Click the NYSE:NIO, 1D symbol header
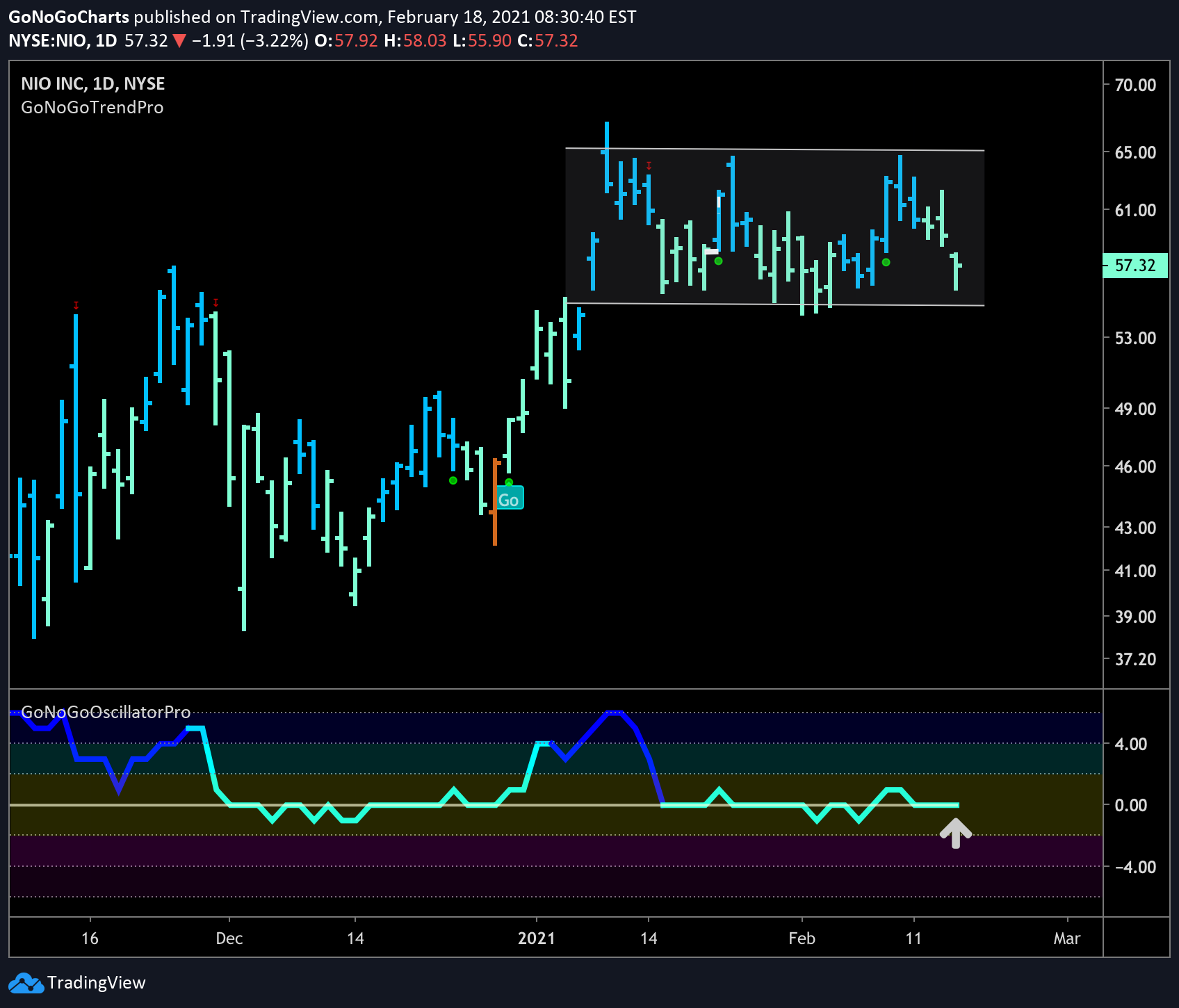 63,41
